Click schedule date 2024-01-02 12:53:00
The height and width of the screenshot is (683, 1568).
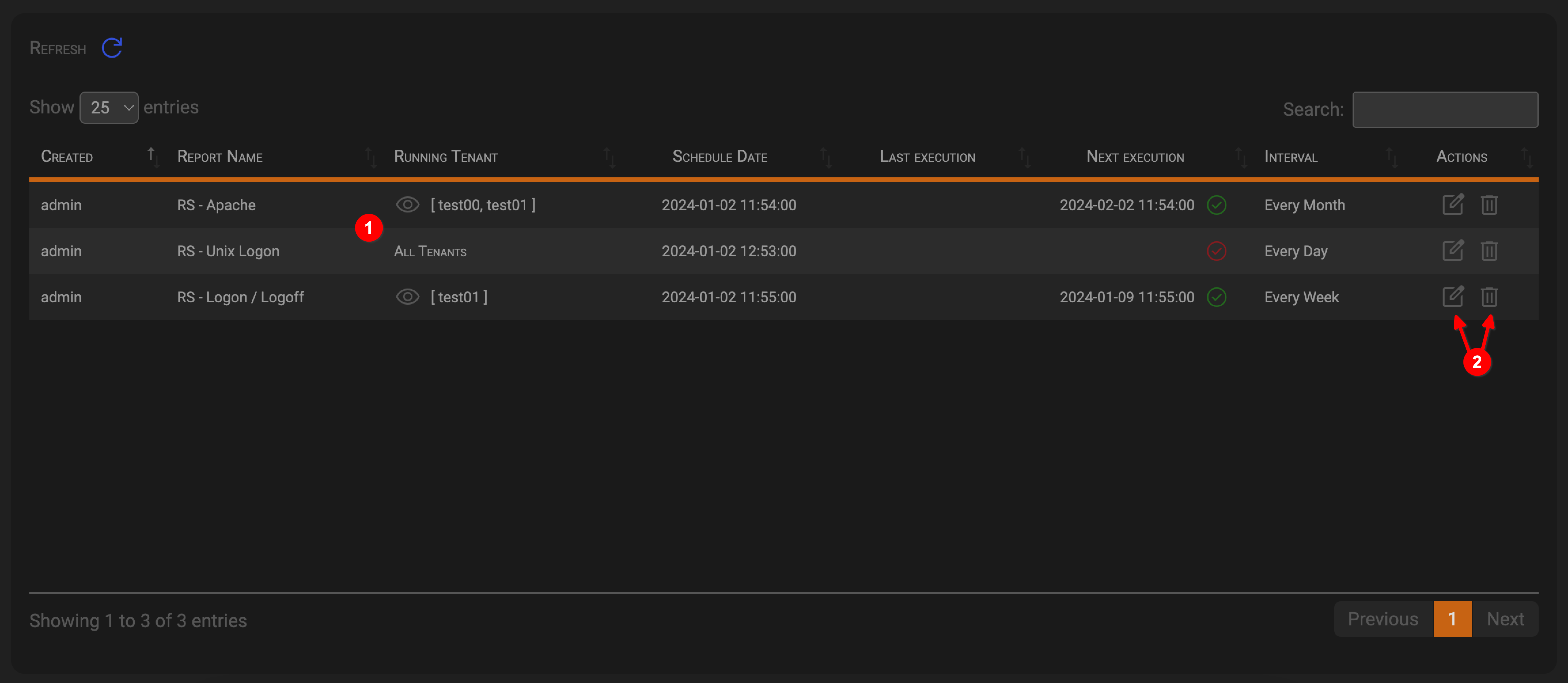729,251
